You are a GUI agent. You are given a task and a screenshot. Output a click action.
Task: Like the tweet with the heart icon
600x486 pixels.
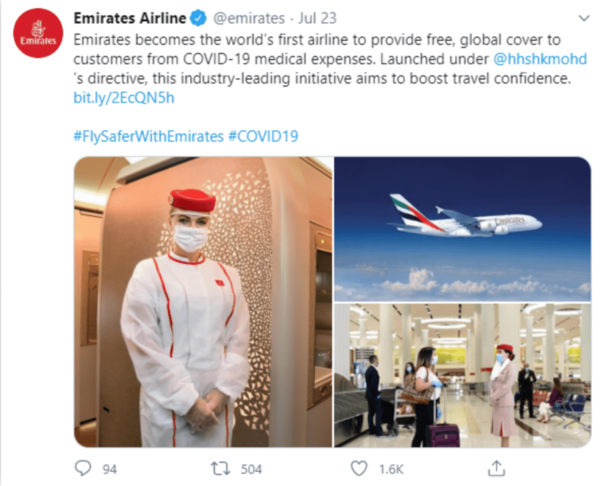pyautogui.click(x=359, y=468)
